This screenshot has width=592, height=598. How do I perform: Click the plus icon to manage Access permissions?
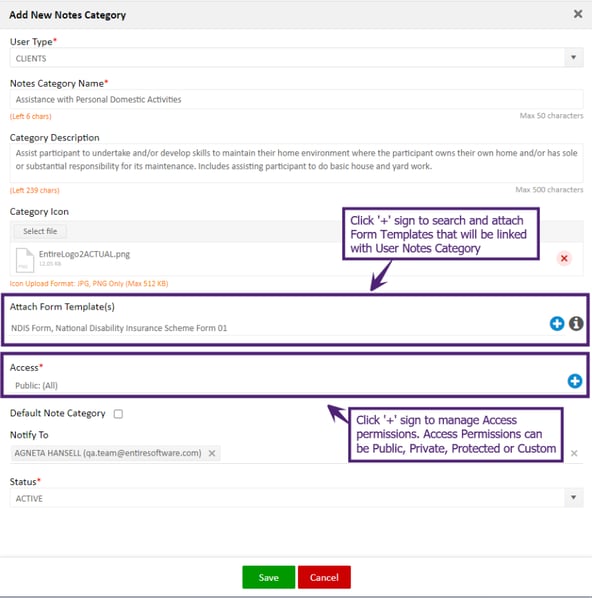[x=574, y=381]
